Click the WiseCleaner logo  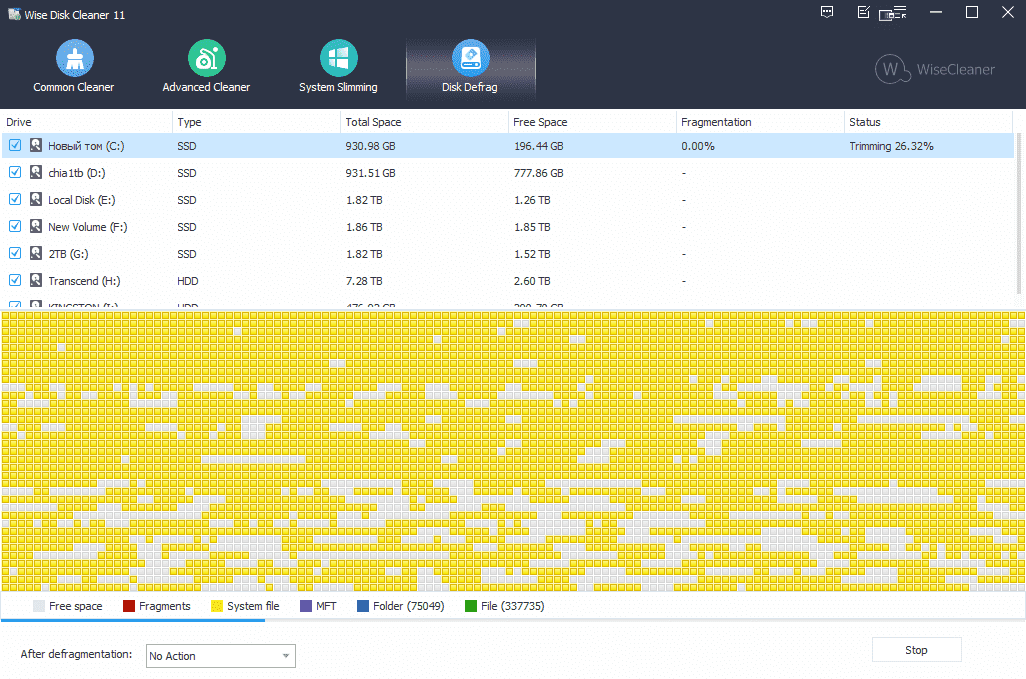click(x=934, y=69)
